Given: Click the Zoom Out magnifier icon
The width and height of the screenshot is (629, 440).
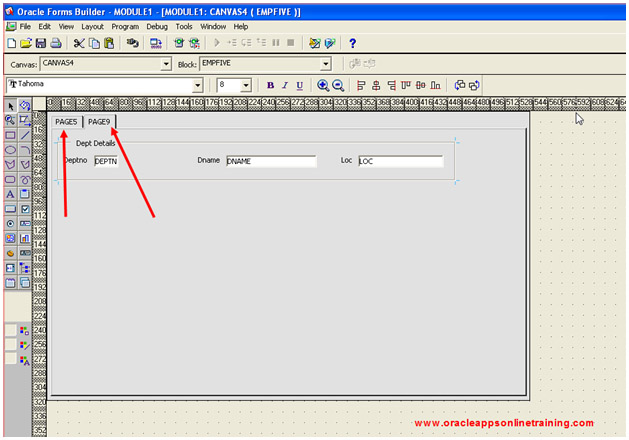Looking at the screenshot, I should 338,85.
